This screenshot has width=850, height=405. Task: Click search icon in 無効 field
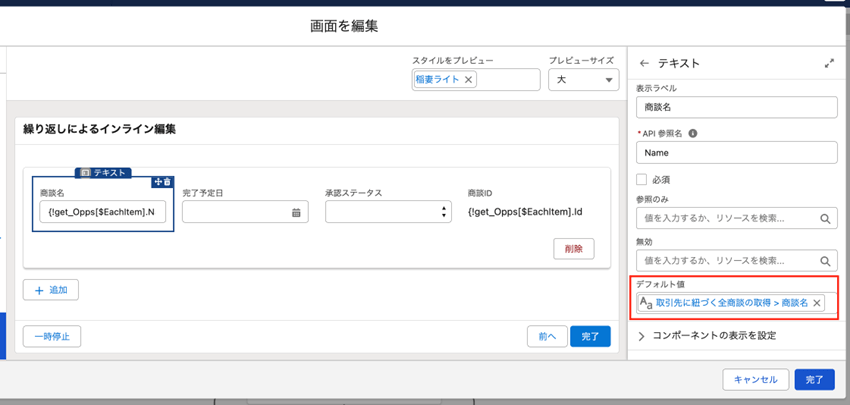(826, 260)
